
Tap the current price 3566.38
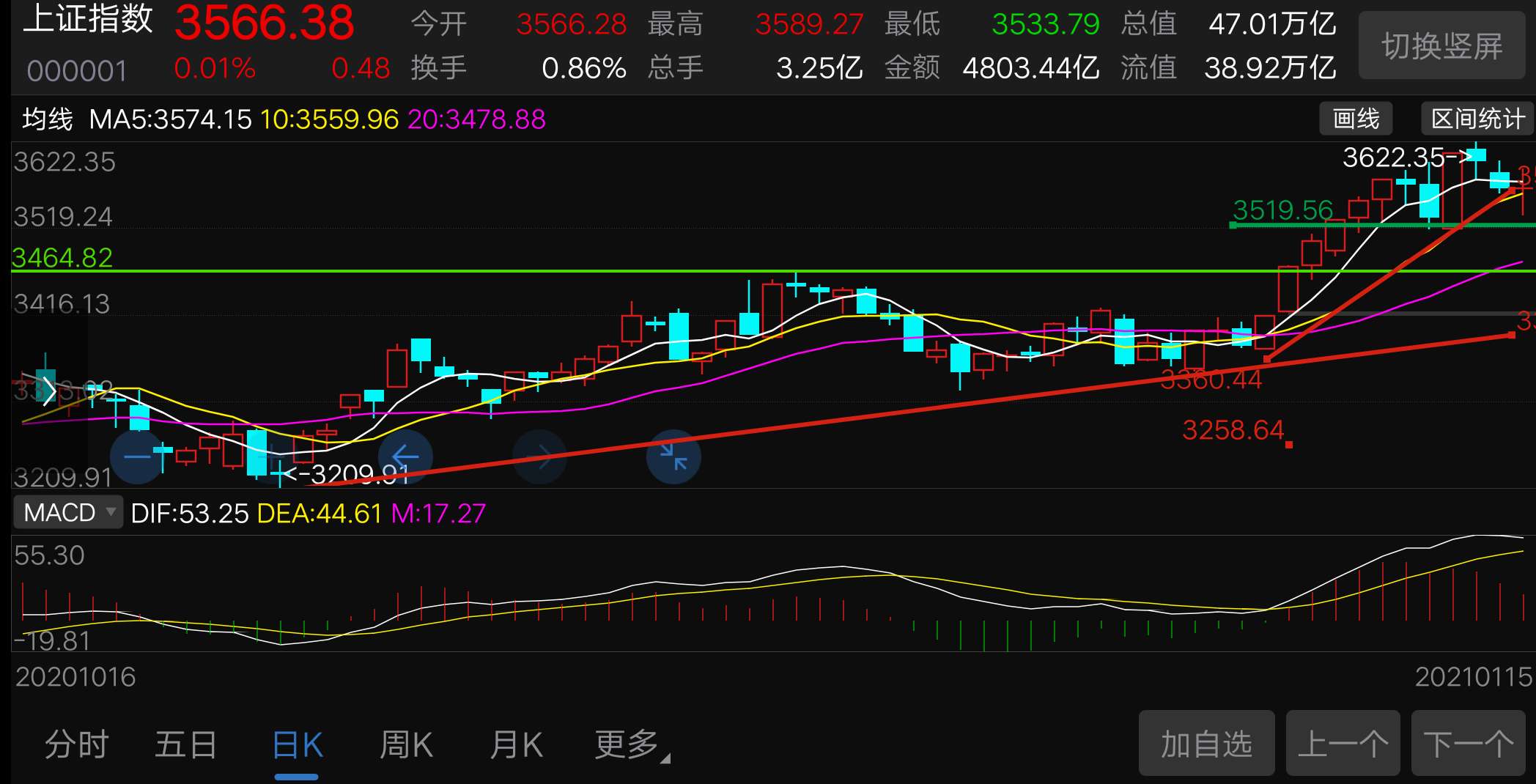[x=265, y=22]
